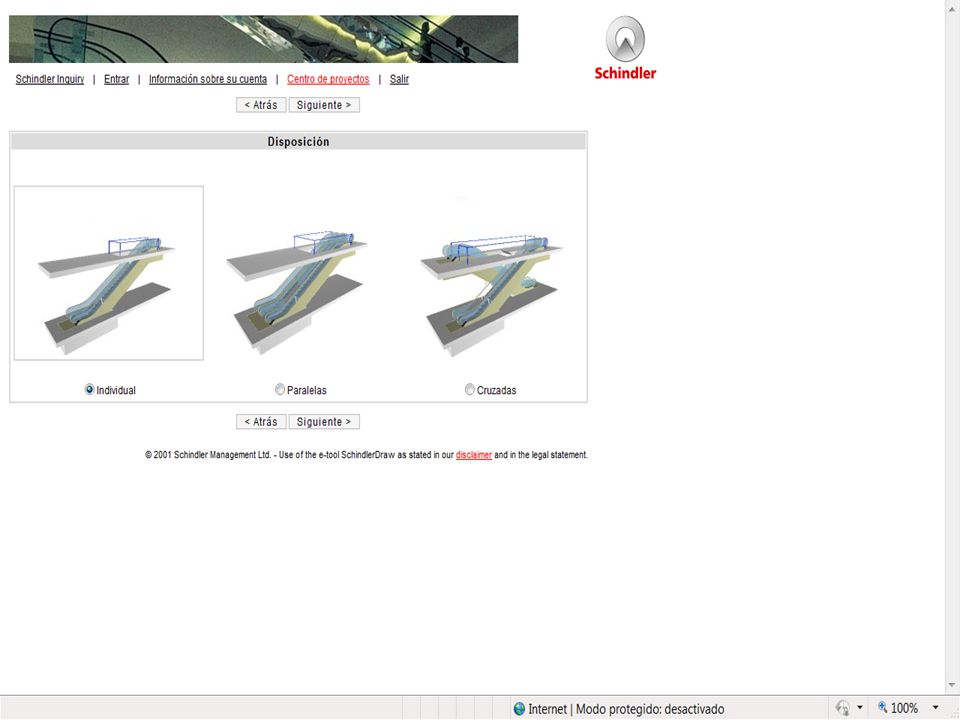The width and height of the screenshot is (960, 720).
Task: Open the Entrar link
Action: [116, 79]
